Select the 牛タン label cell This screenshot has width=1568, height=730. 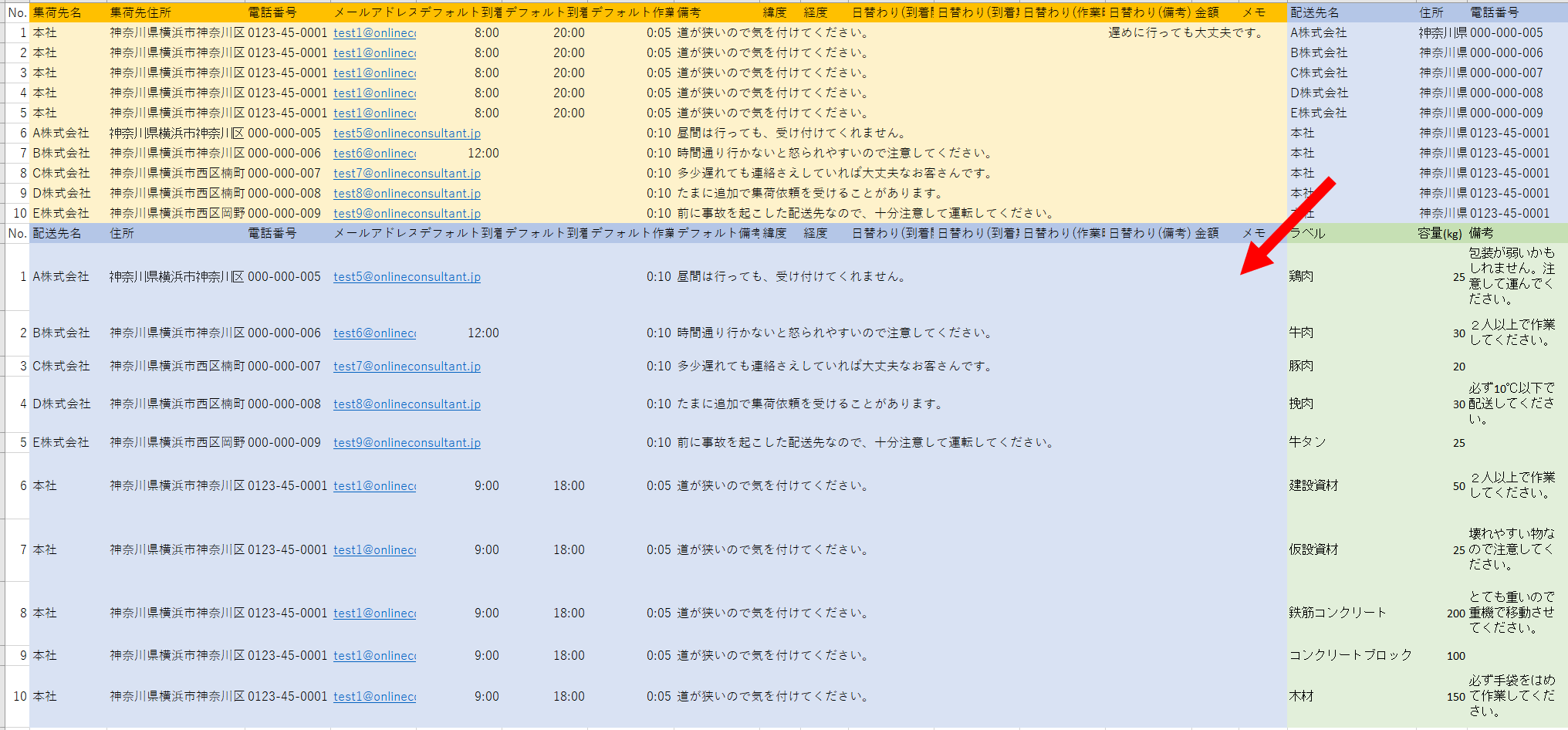click(1308, 442)
